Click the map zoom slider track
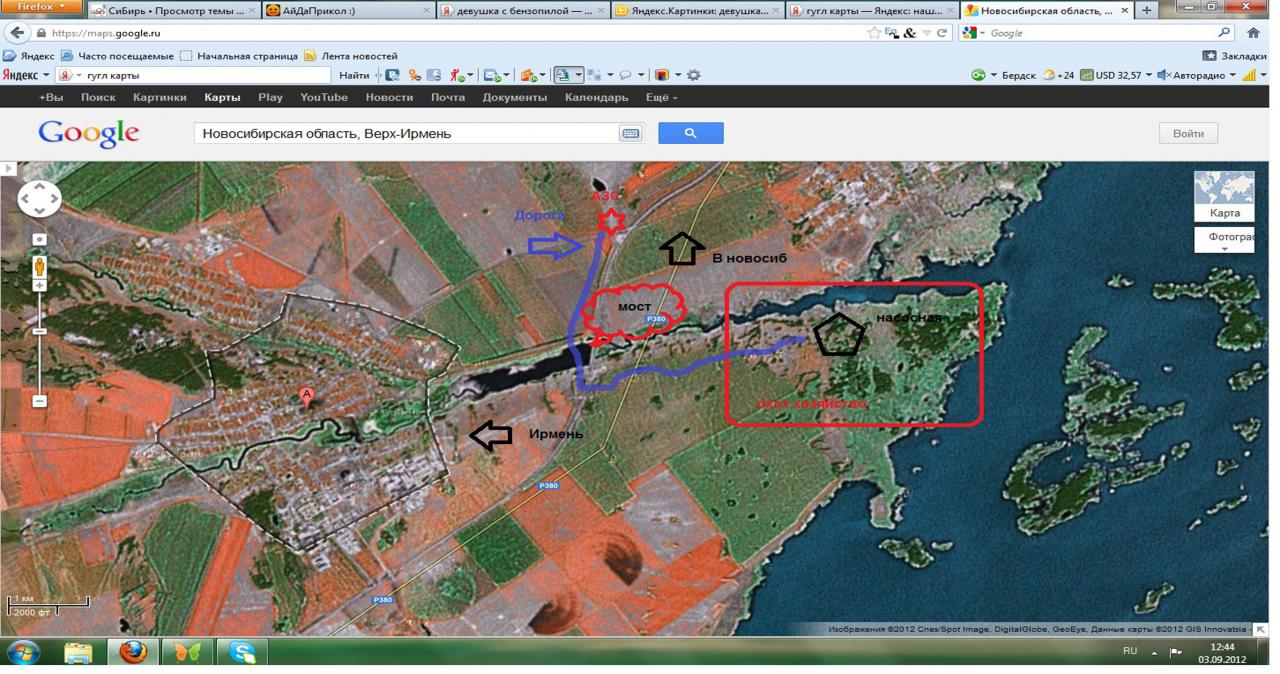The height and width of the screenshot is (674, 1280). coord(39,350)
